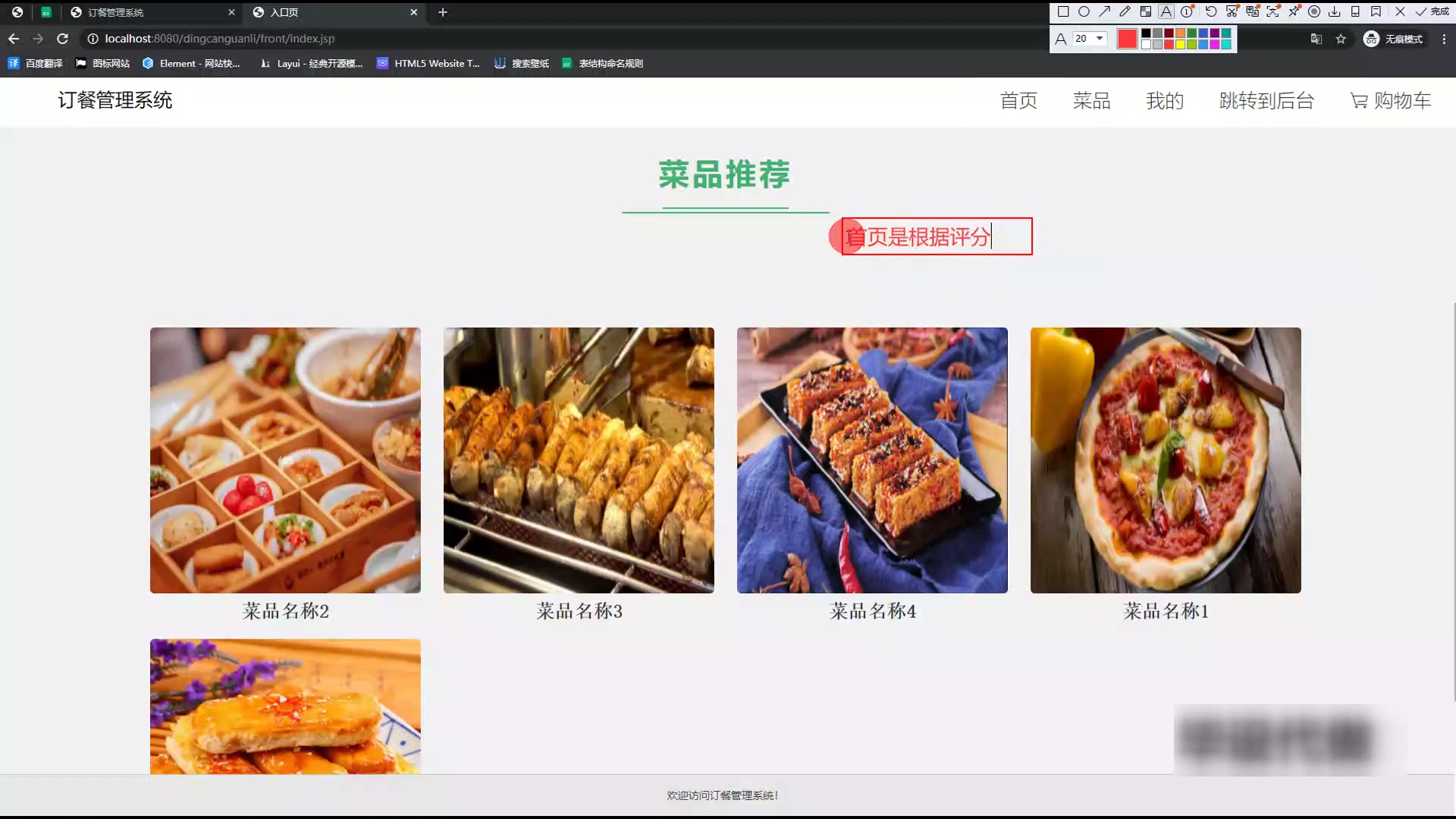Confirm screenshot with 完成 button

pos(1432,11)
